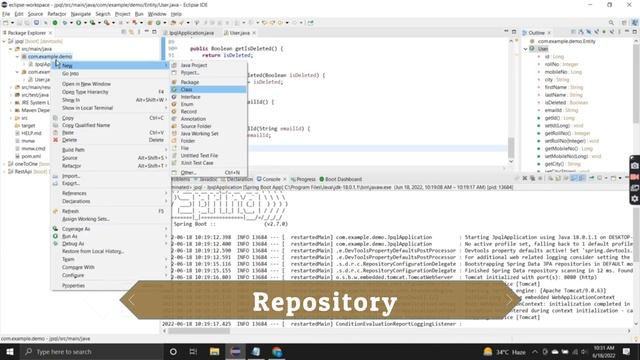
Task: Expand the oneToOne project node
Action: click(4, 164)
